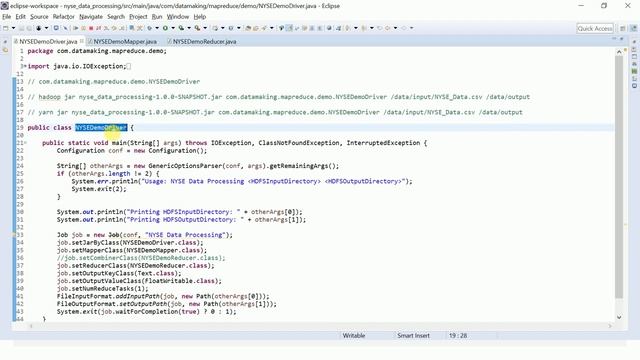Click the horizontal scrollbar right arrow
This screenshot has width=640, height=360.
point(610,326)
